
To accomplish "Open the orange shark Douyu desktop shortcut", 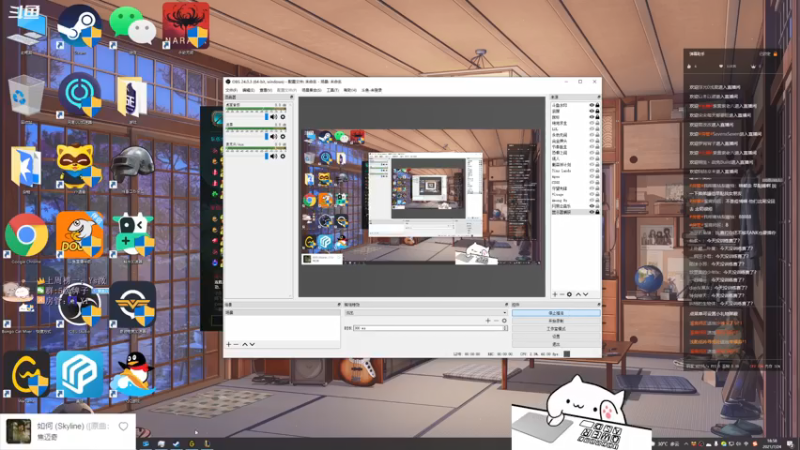I will (x=80, y=235).
